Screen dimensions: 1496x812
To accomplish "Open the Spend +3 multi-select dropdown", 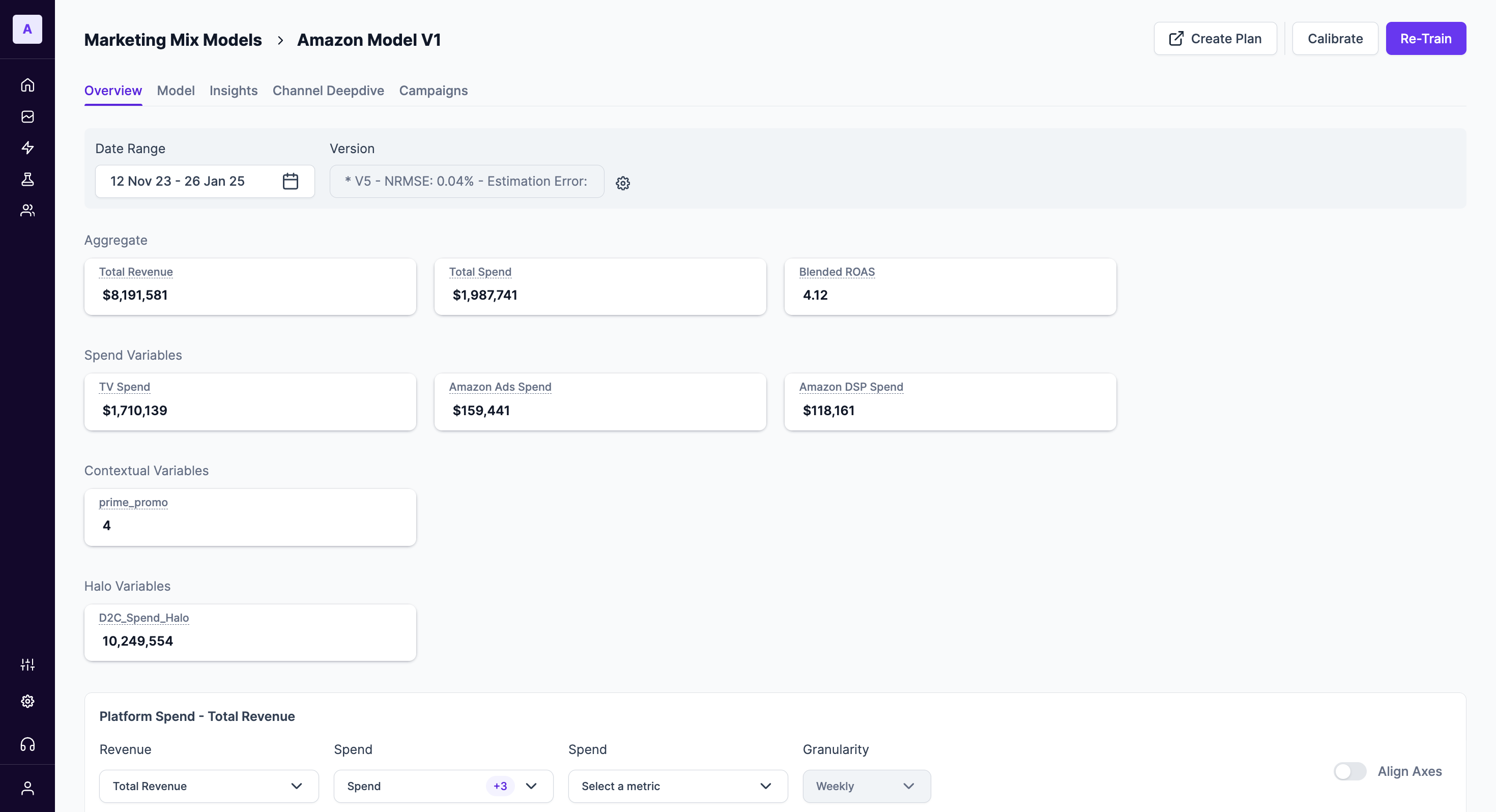I will [443, 786].
